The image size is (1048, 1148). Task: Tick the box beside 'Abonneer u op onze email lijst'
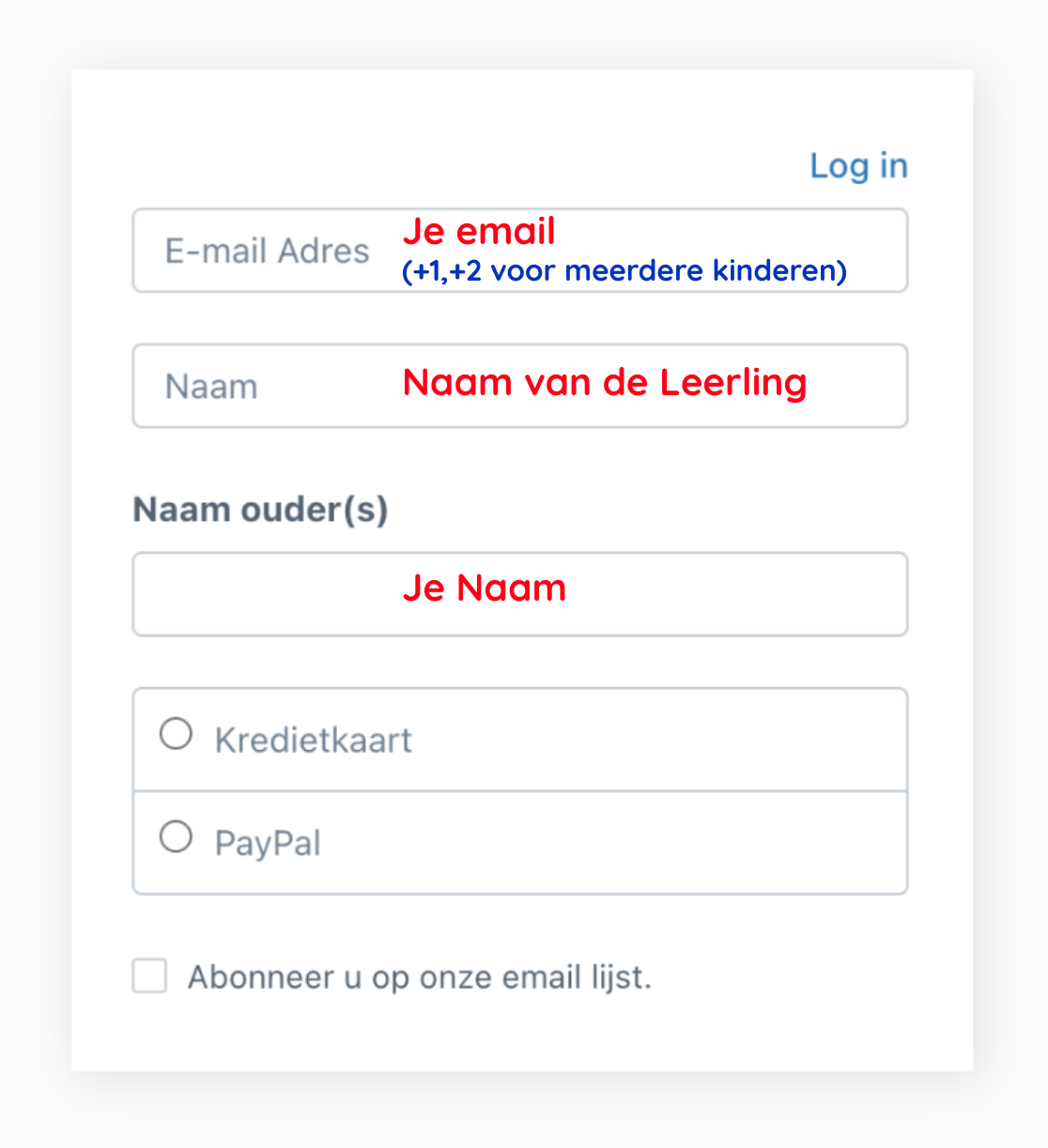[149, 975]
